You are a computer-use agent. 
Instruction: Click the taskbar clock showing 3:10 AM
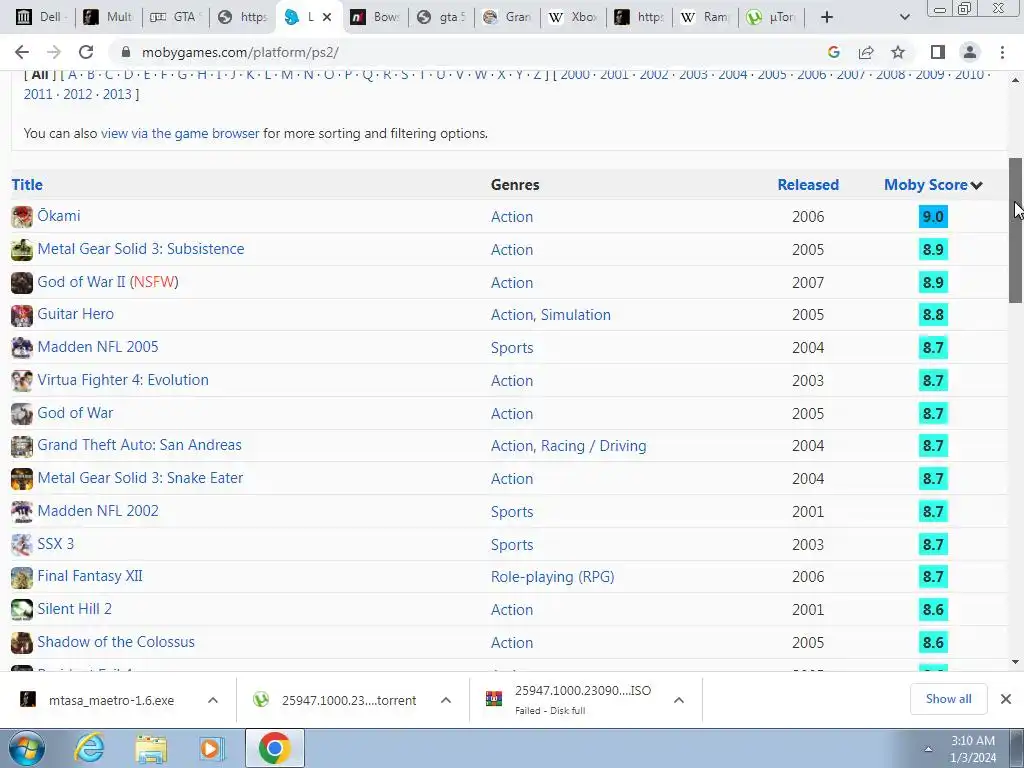point(973,749)
